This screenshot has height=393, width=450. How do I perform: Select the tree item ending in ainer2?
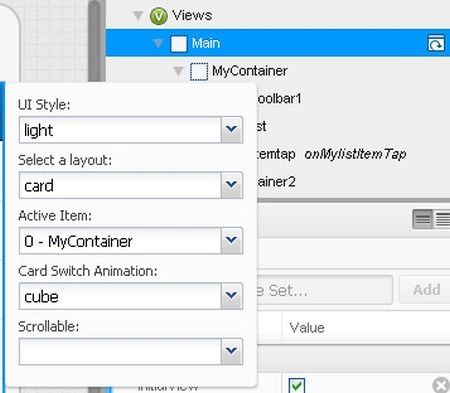point(276,182)
